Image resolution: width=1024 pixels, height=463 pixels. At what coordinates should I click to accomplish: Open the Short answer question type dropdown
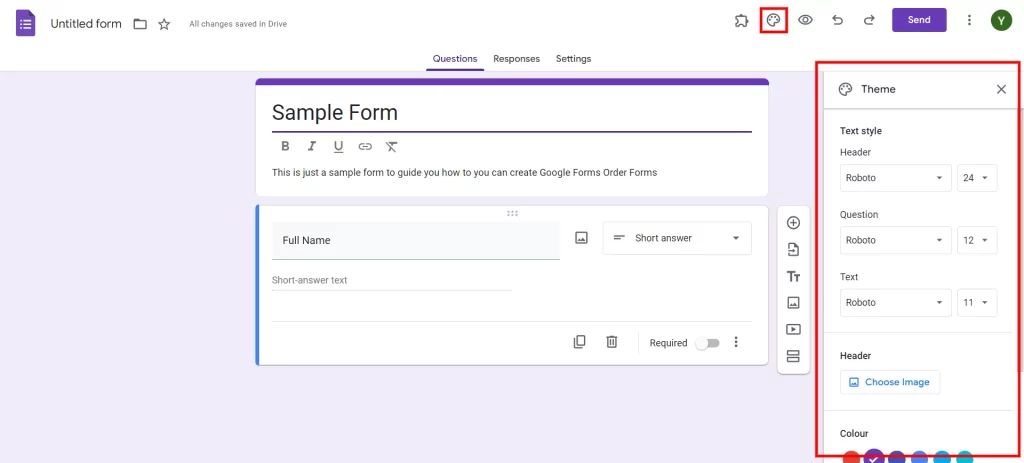677,238
